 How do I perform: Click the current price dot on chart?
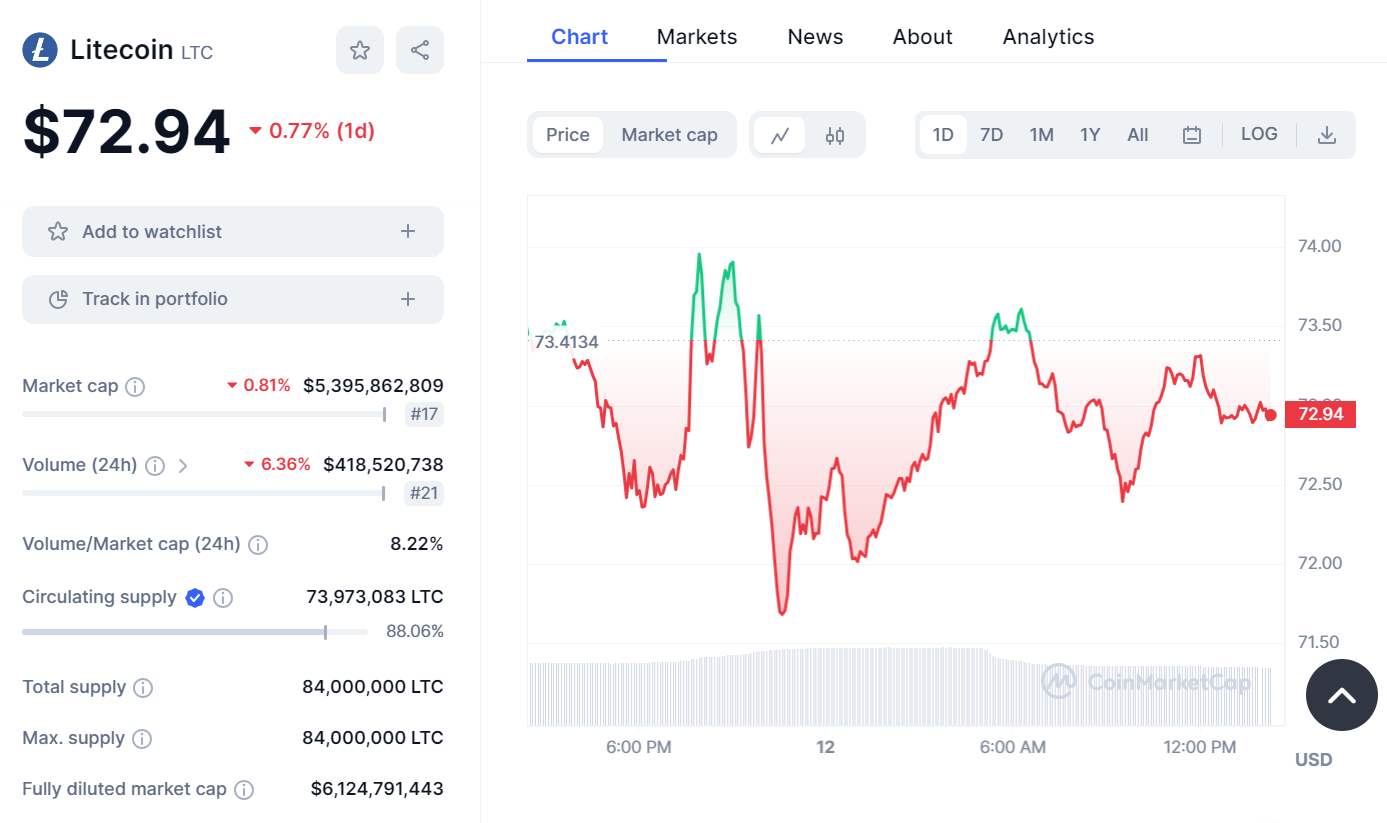point(1270,415)
